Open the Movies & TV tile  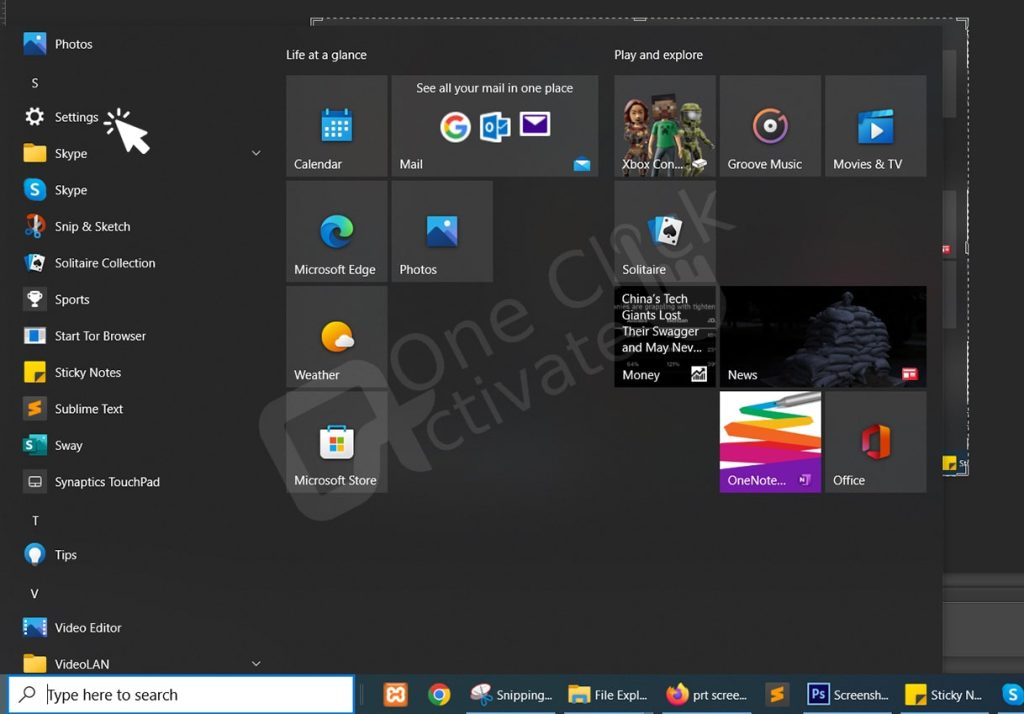click(876, 126)
